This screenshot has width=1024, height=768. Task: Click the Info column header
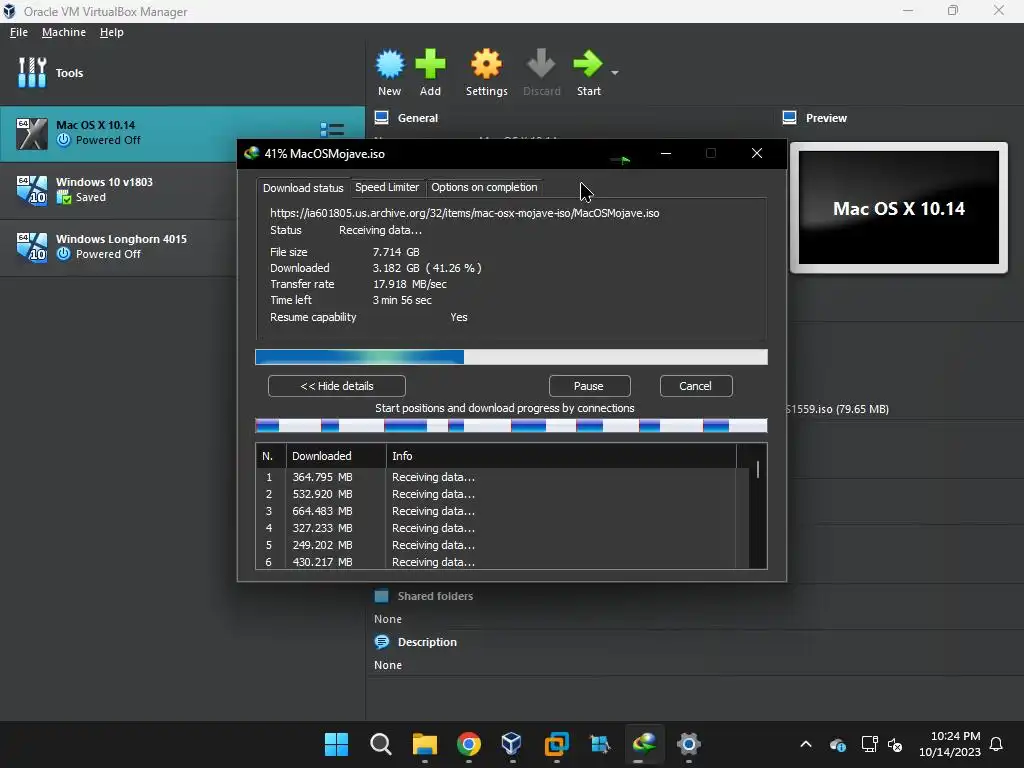[561, 456]
